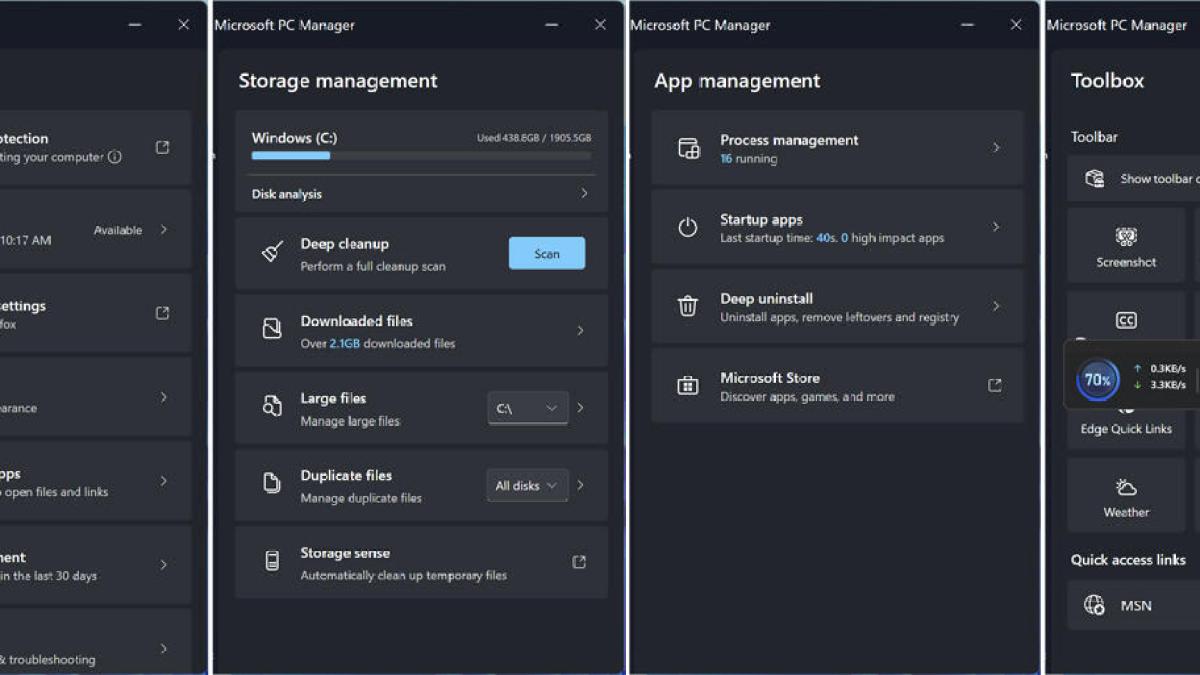The height and width of the screenshot is (675, 1200).
Task: Click the info icon beside 'your computer'
Action: pyautogui.click(x=115, y=157)
